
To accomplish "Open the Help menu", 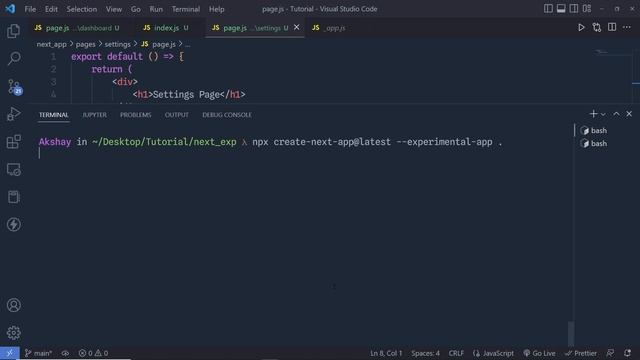I will pyautogui.click(x=217, y=9).
